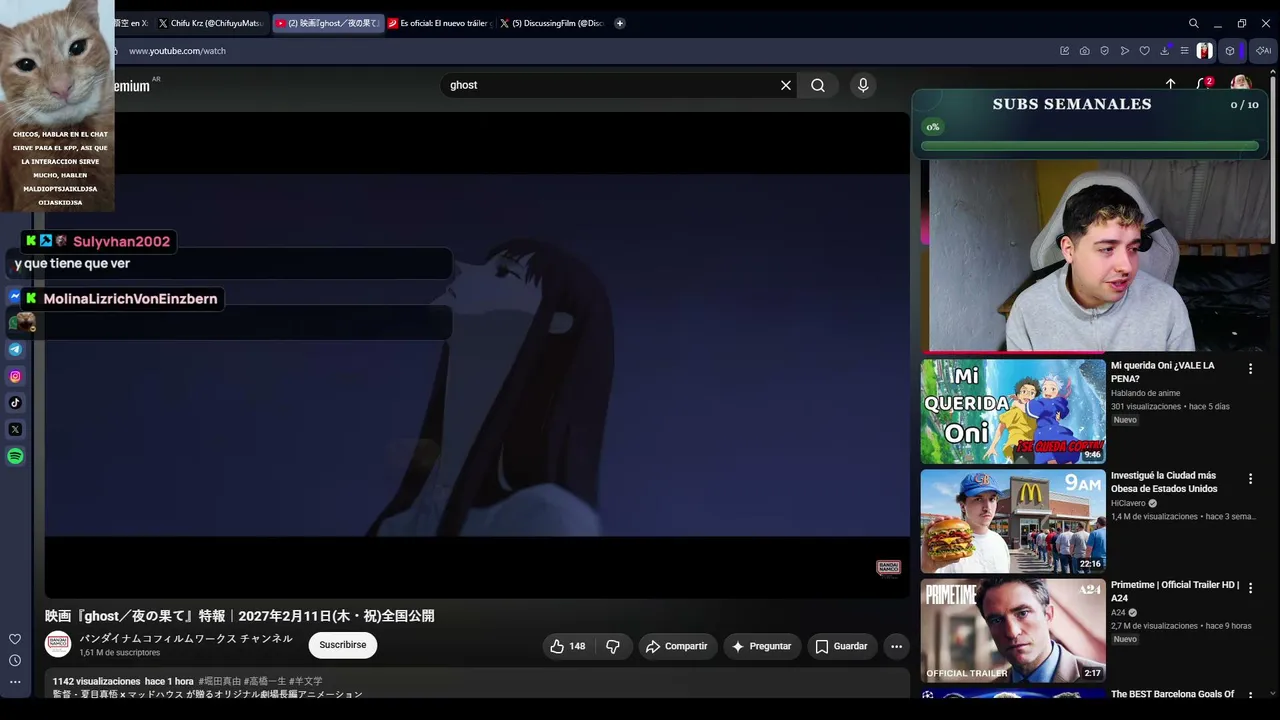Screen dimensions: 1280x720
Task: Click the page vertical scrollbar
Action: 1274,160
